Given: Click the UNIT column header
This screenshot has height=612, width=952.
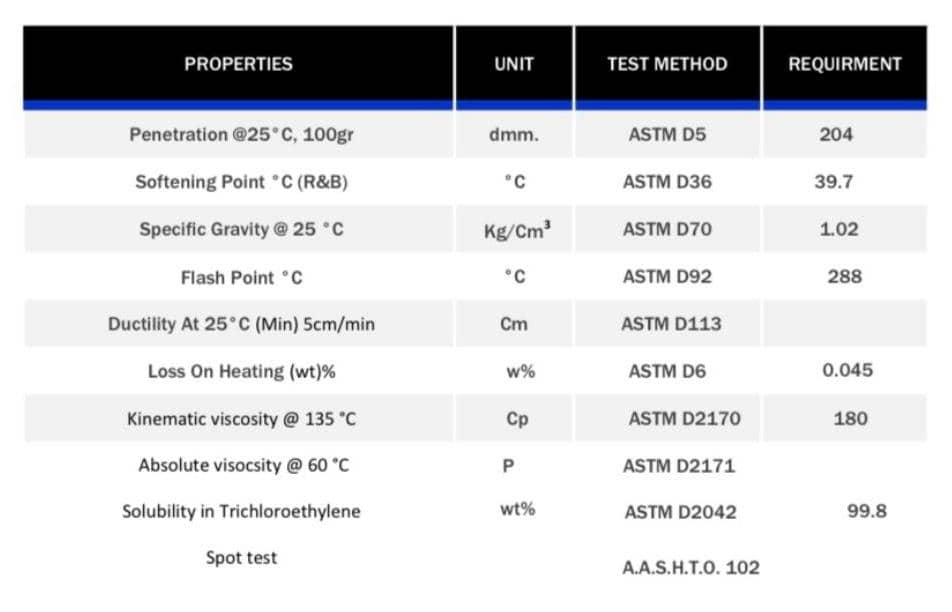Looking at the screenshot, I should [x=514, y=64].
